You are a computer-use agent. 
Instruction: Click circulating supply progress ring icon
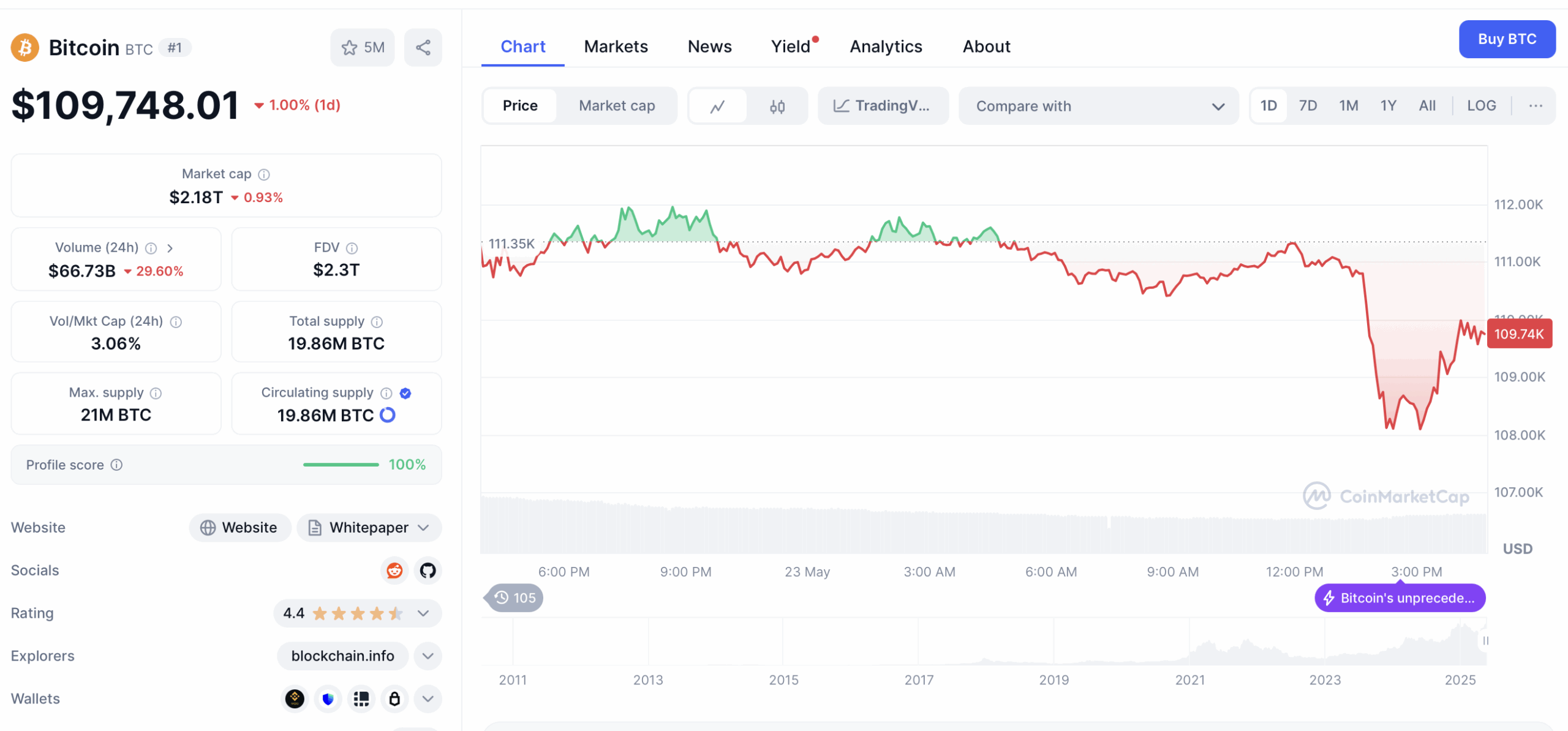[388, 415]
